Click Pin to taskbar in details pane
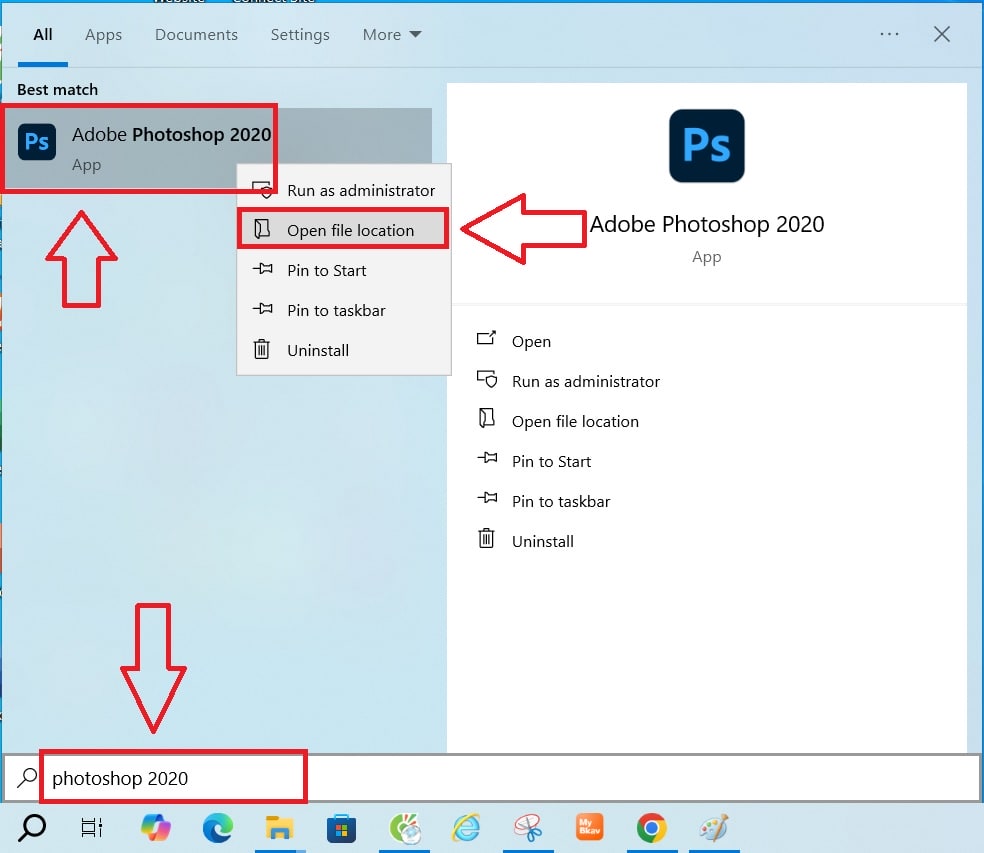984x853 pixels. (x=560, y=502)
